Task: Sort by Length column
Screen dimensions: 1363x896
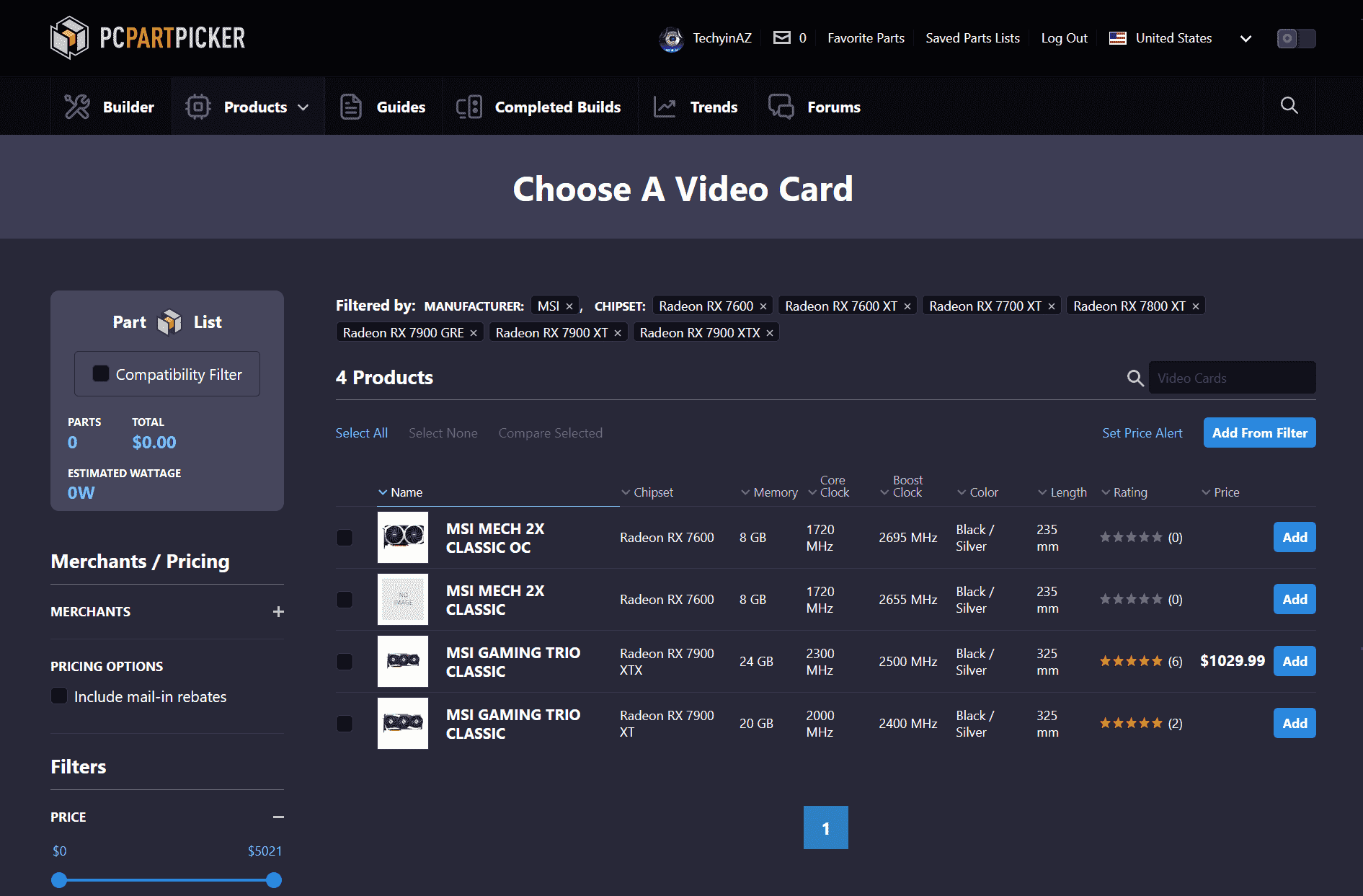Action: point(1062,492)
